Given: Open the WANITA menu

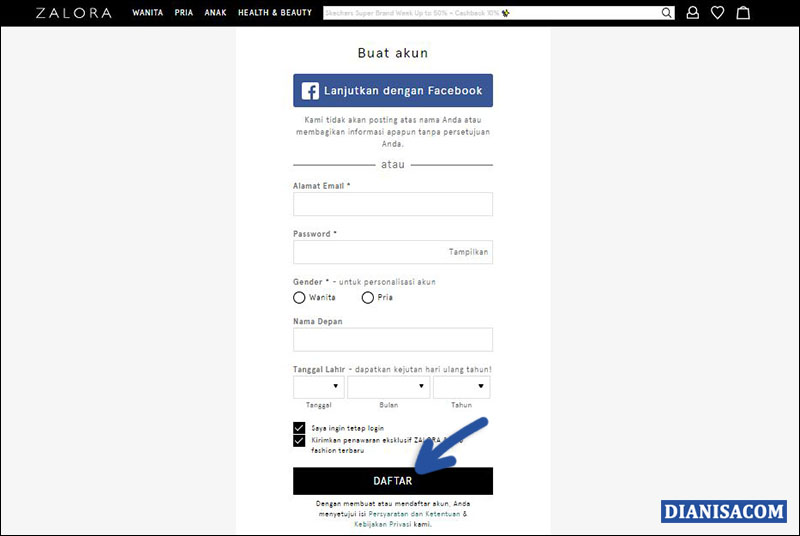Looking at the screenshot, I should pos(147,13).
